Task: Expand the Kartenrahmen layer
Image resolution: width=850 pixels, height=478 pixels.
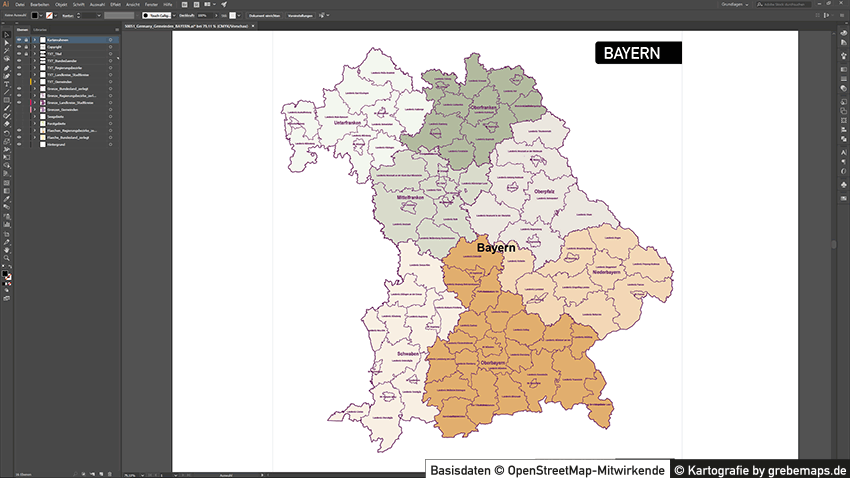Action: (x=34, y=40)
